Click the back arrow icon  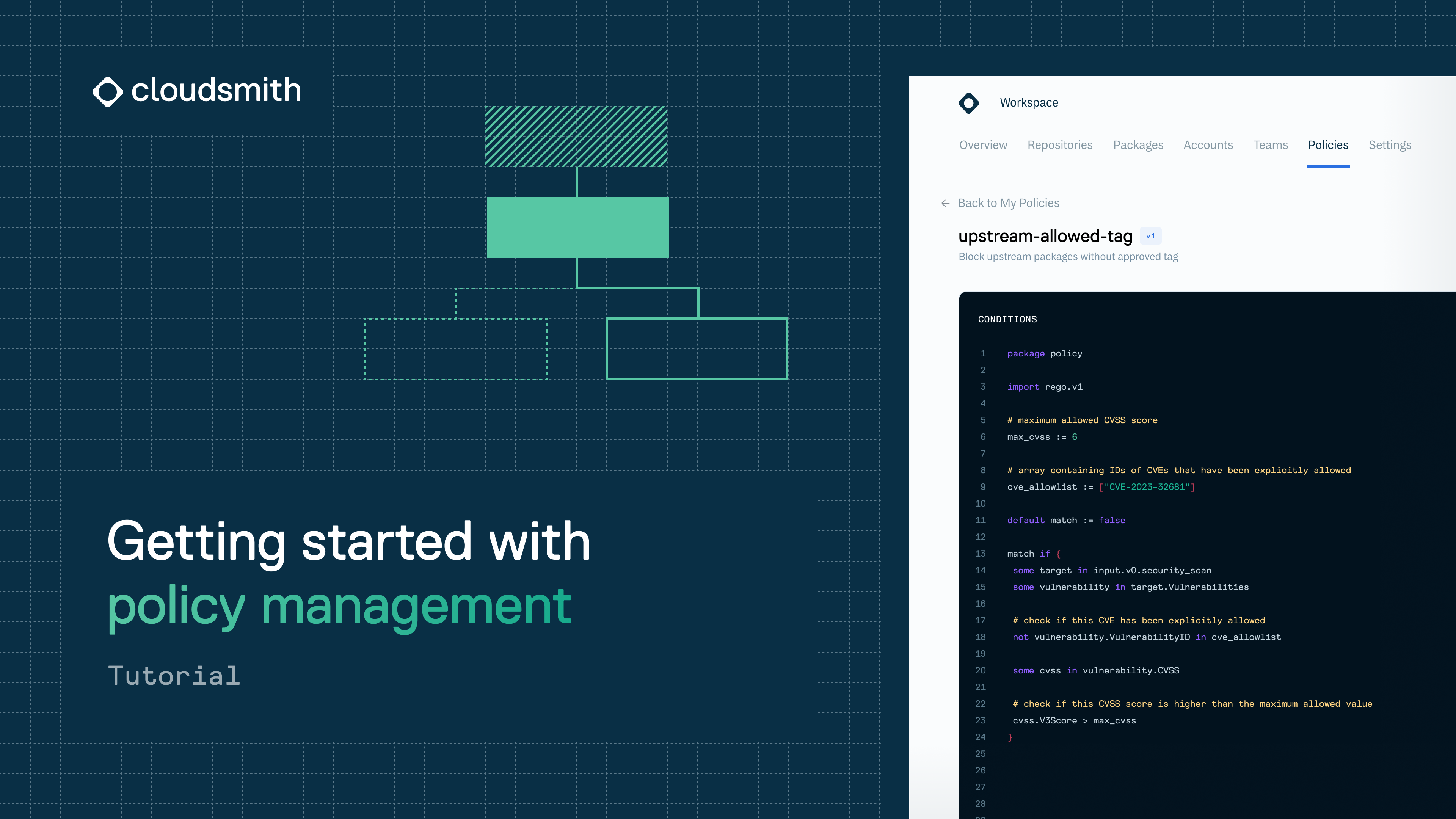(945, 204)
